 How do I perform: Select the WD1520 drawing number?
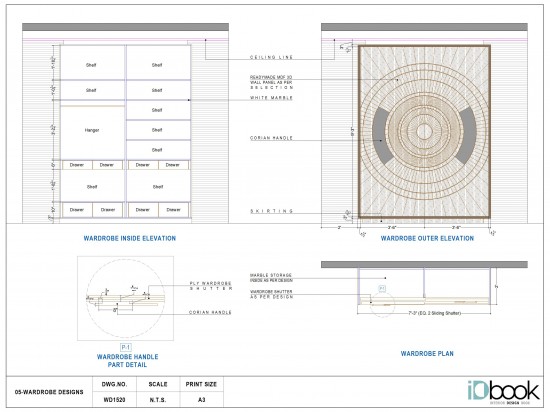114,400
